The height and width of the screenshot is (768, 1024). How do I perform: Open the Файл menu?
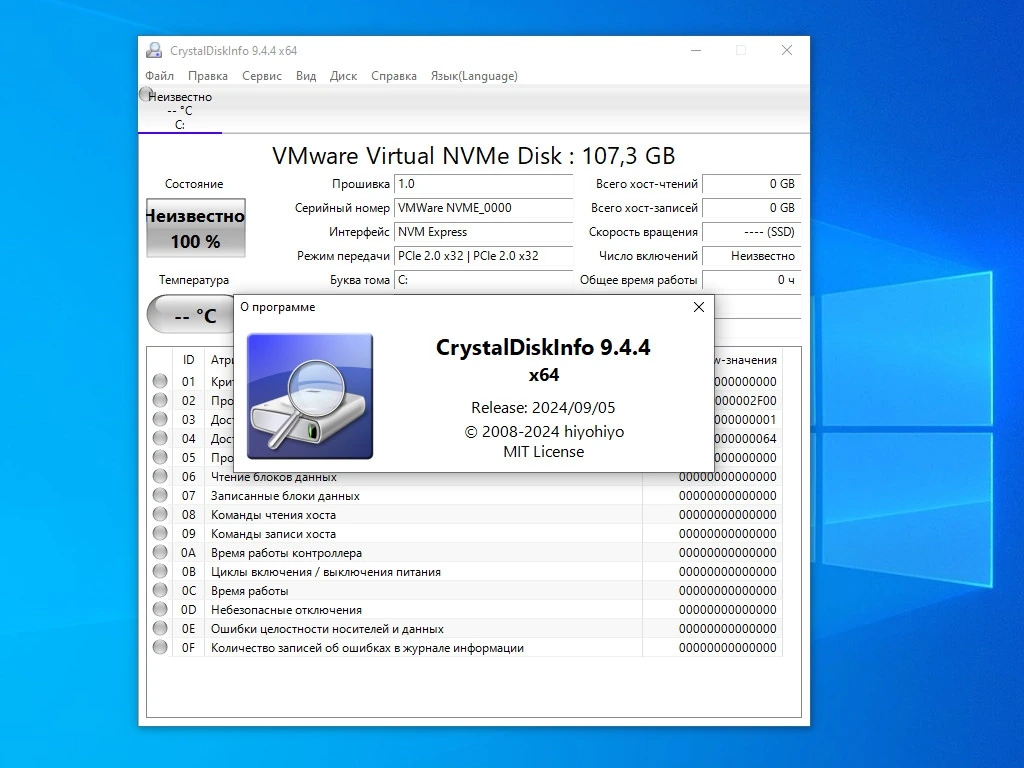tap(159, 76)
